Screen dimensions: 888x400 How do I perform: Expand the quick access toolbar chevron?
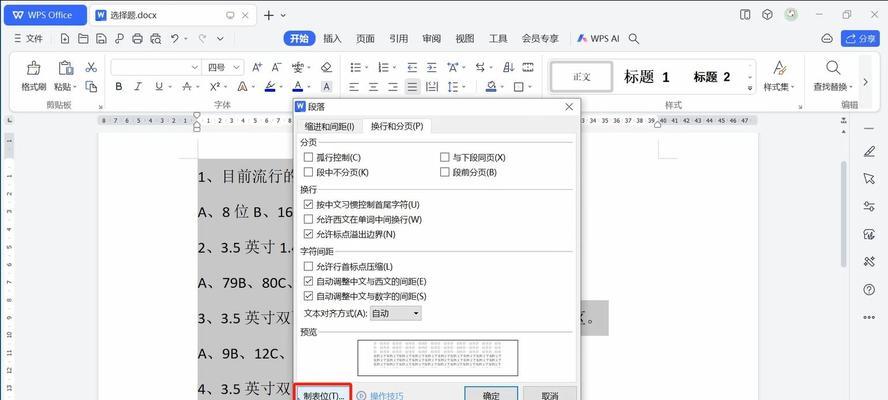click(220, 39)
